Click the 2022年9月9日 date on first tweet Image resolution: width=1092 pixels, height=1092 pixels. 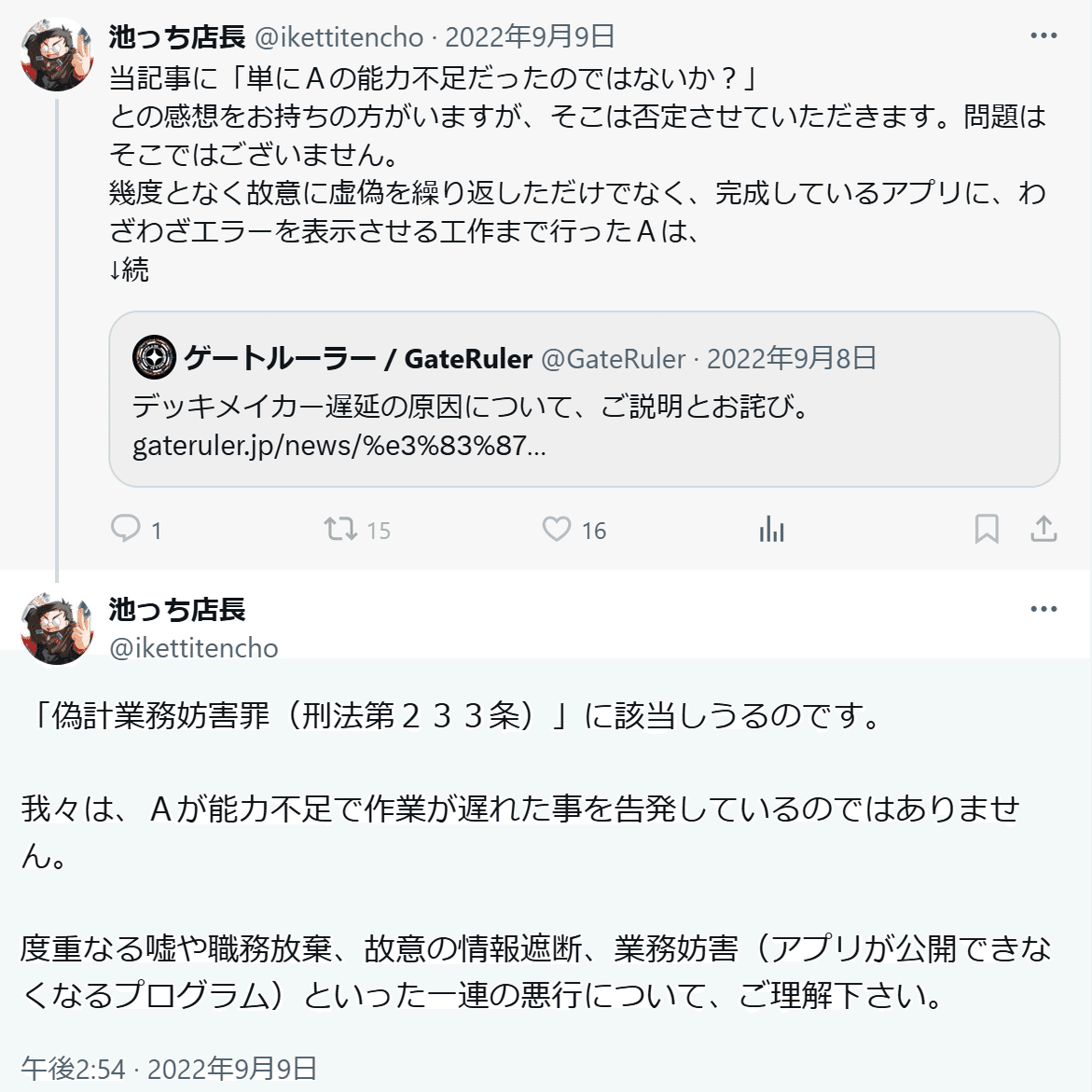[x=530, y=37]
